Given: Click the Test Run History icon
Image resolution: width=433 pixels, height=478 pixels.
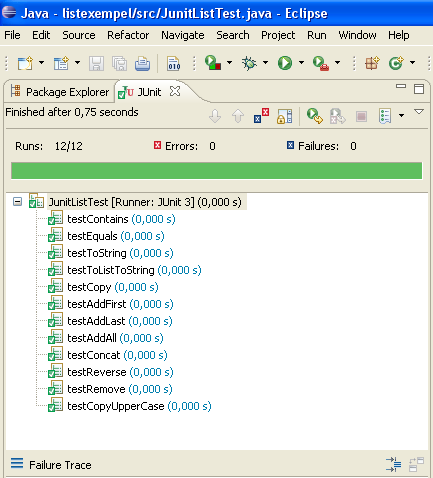Looking at the screenshot, I should (x=385, y=116).
